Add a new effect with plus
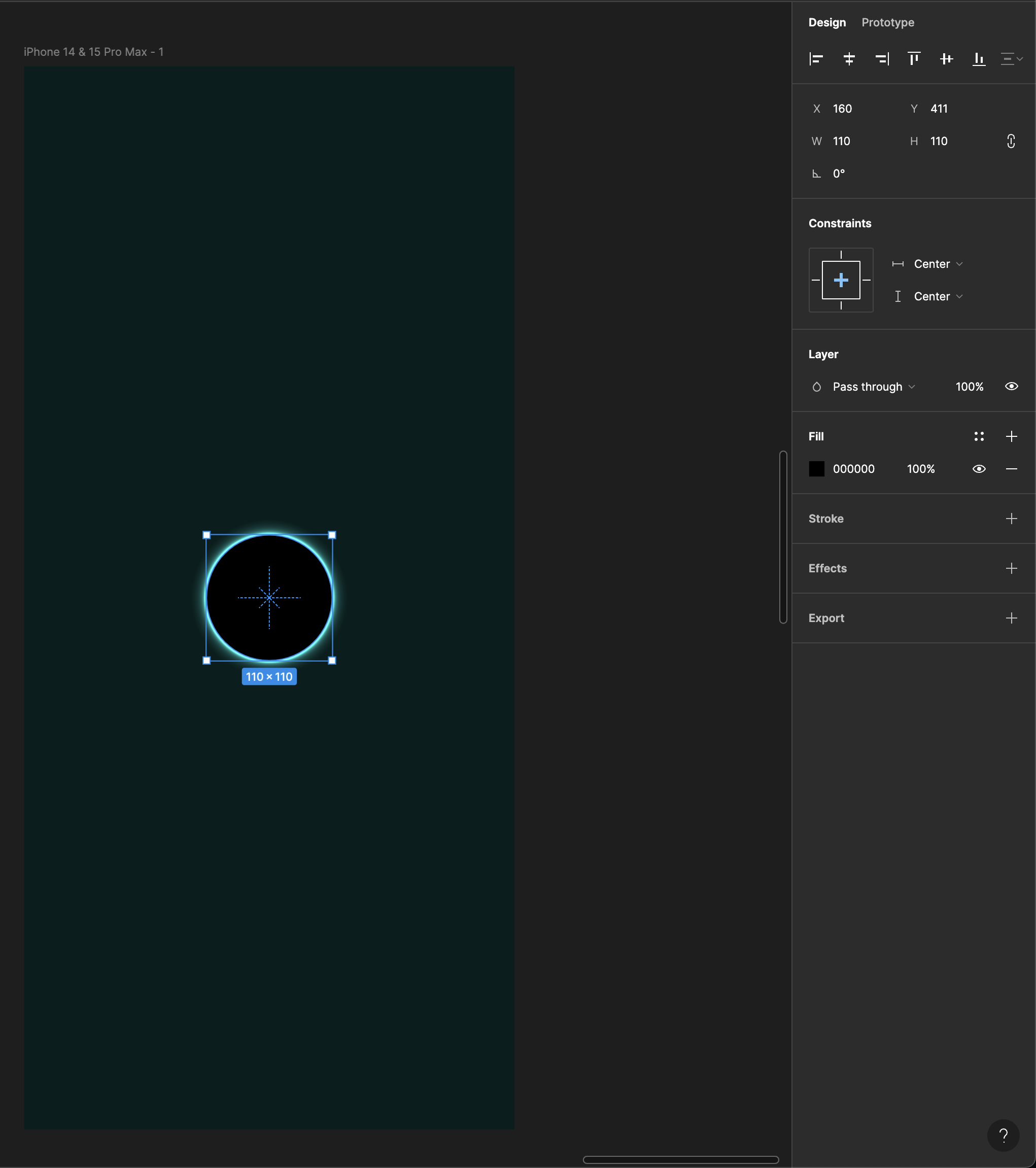Screen dimensions: 1036x1168 coord(1011,569)
